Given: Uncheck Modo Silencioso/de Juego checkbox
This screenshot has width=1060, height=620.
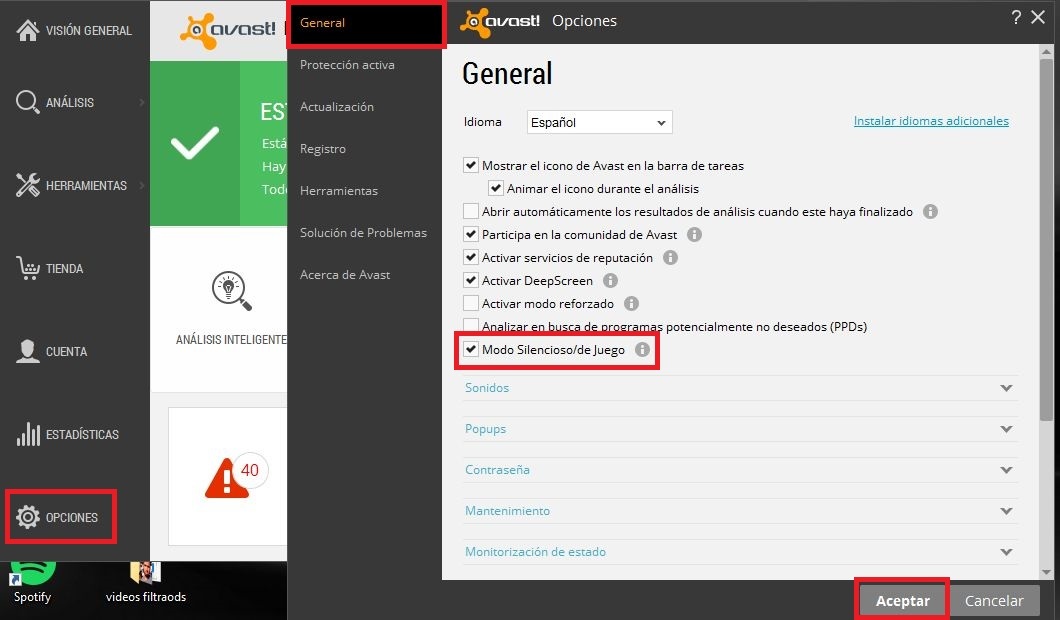Looking at the screenshot, I should pyautogui.click(x=471, y=350).
